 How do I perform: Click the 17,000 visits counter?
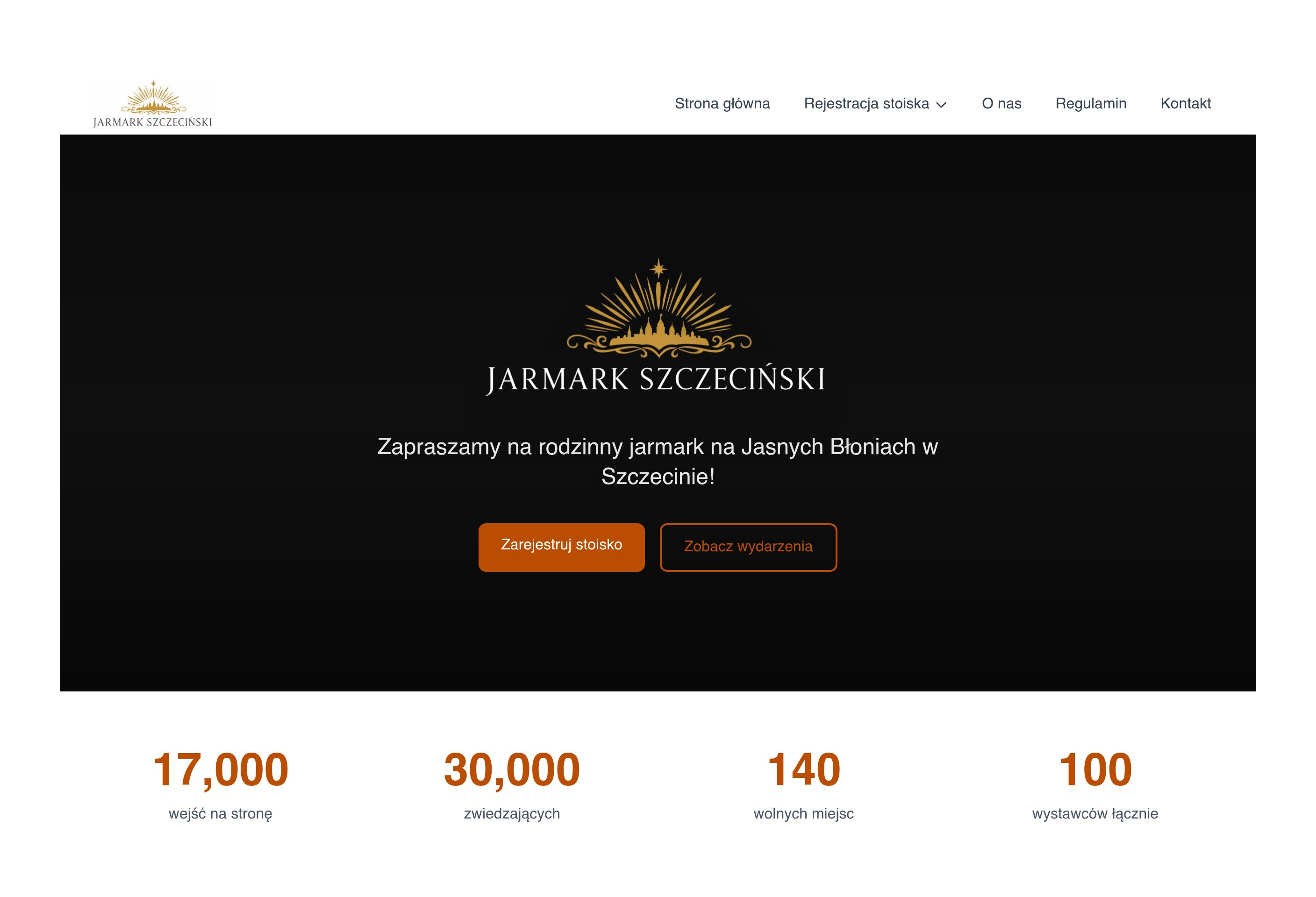pos(220,769)
